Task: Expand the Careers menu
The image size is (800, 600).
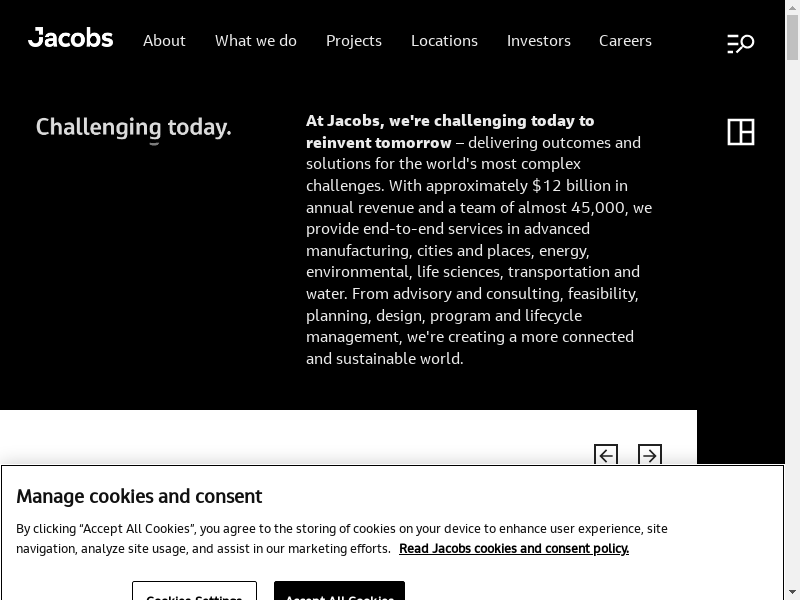Action: [625, 41]
